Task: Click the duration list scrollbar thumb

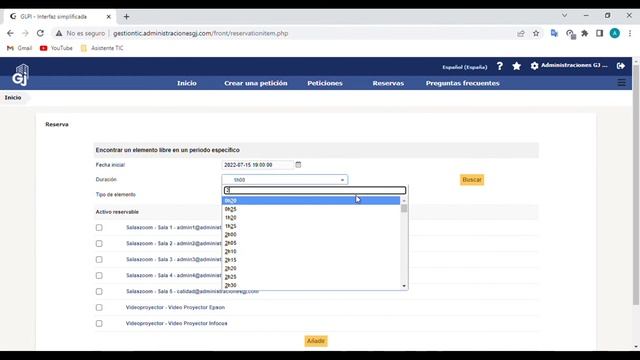Action: (x=404, y=209)
